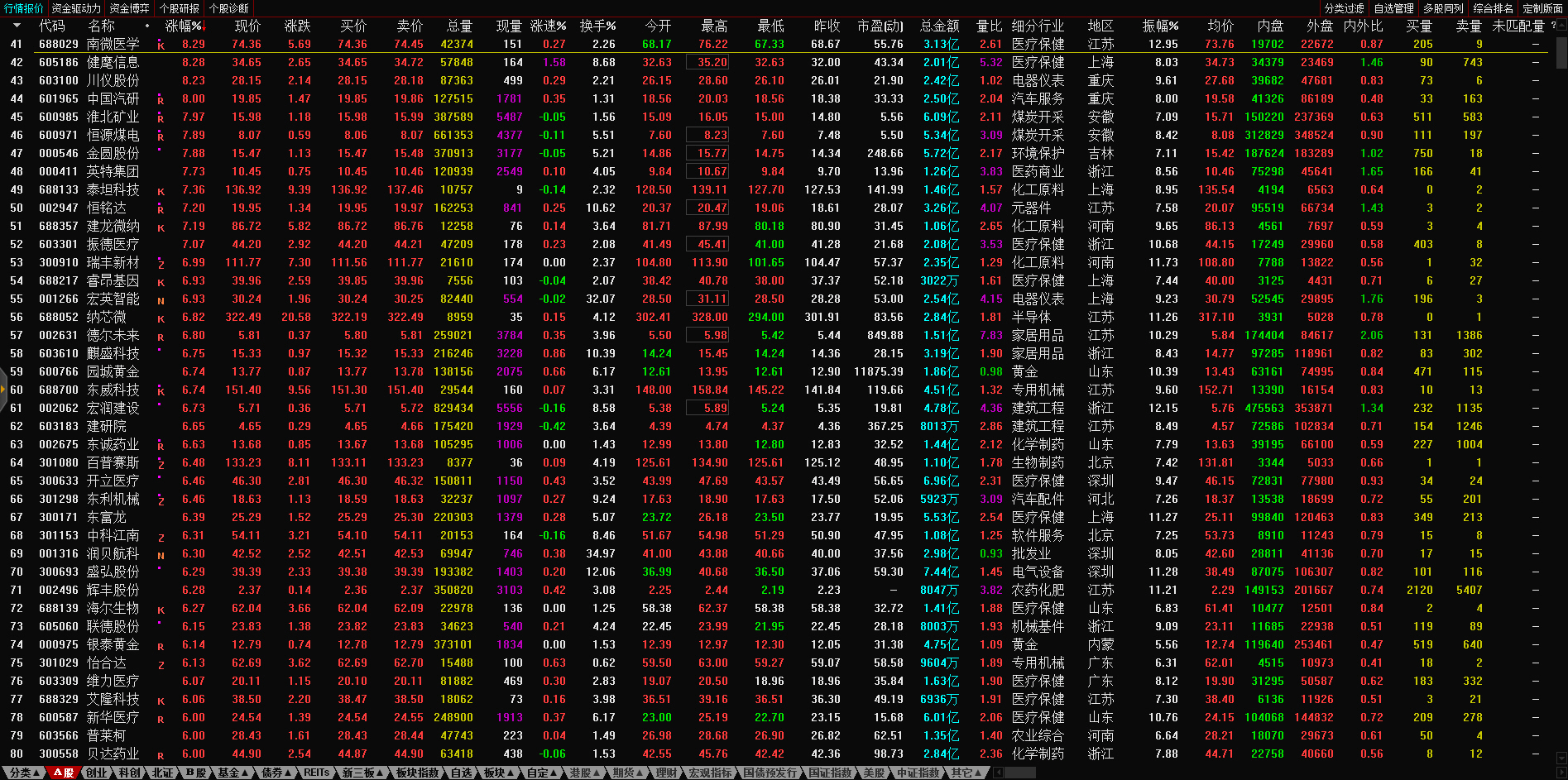Click the N marker icon beside 宏英智能
Image resolution: width=1568 pixels, height=780 pixels.
click(161, 300)
